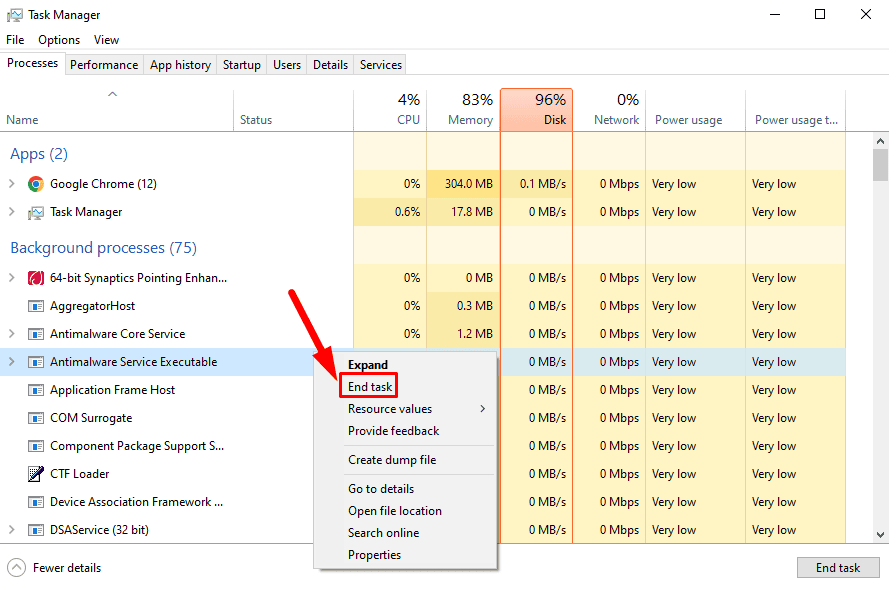Click the Task Manager process row icon
Image resolution: width=889 pixels, height=589 pixels.
36,213
